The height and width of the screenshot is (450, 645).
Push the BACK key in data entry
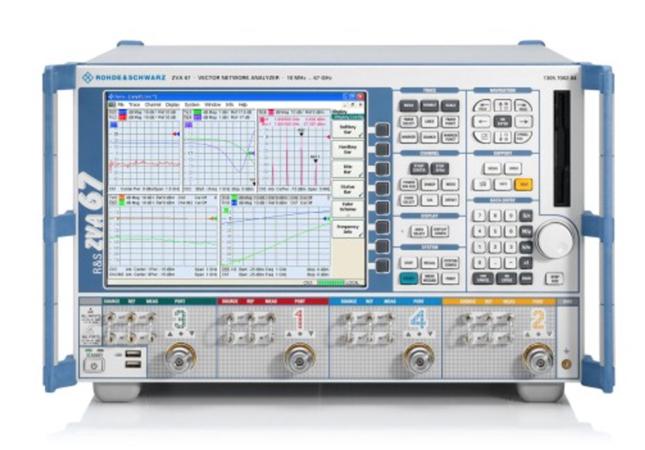pos(527,278)
